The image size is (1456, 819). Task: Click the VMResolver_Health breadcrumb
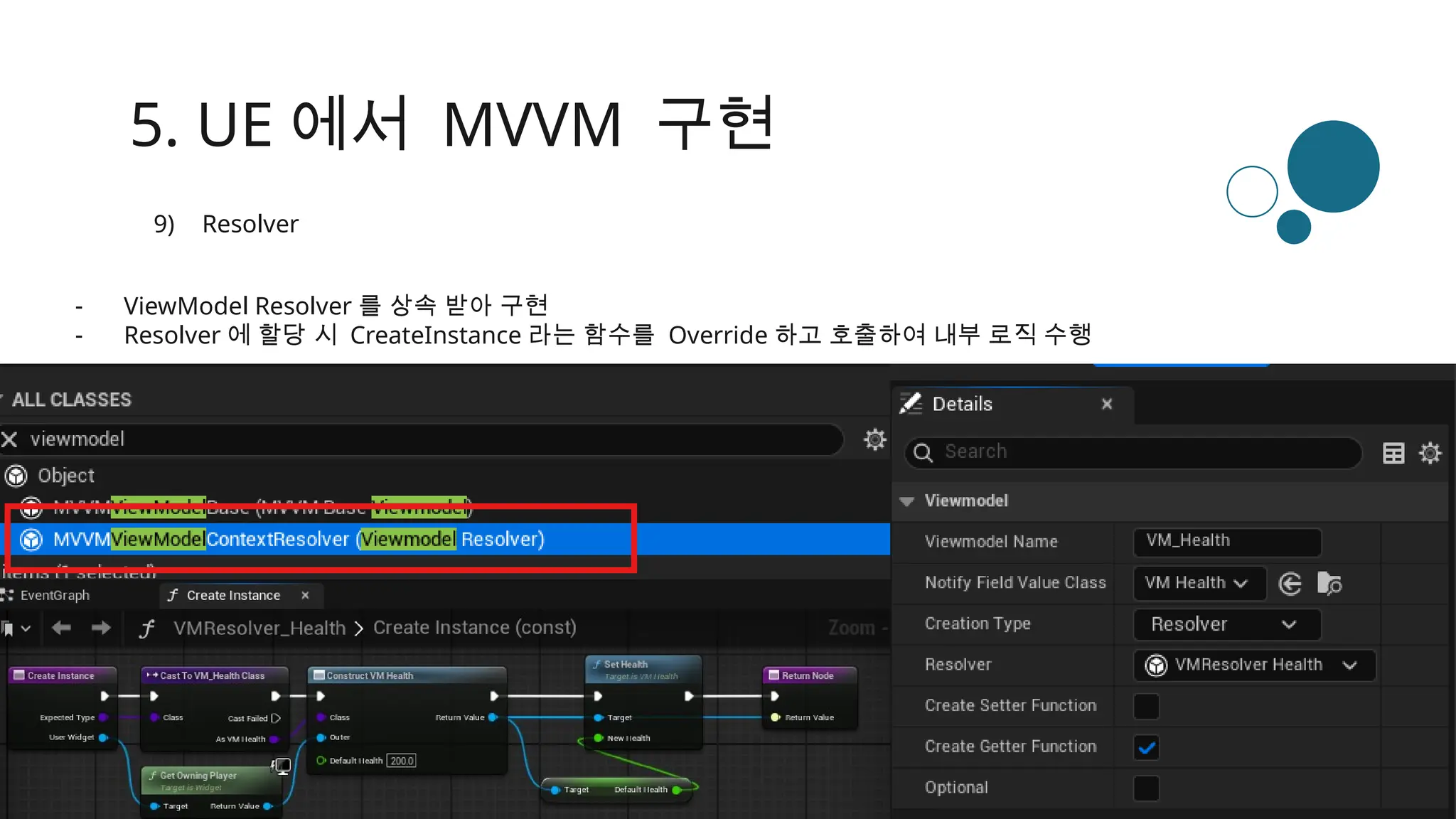pos(259,628)
